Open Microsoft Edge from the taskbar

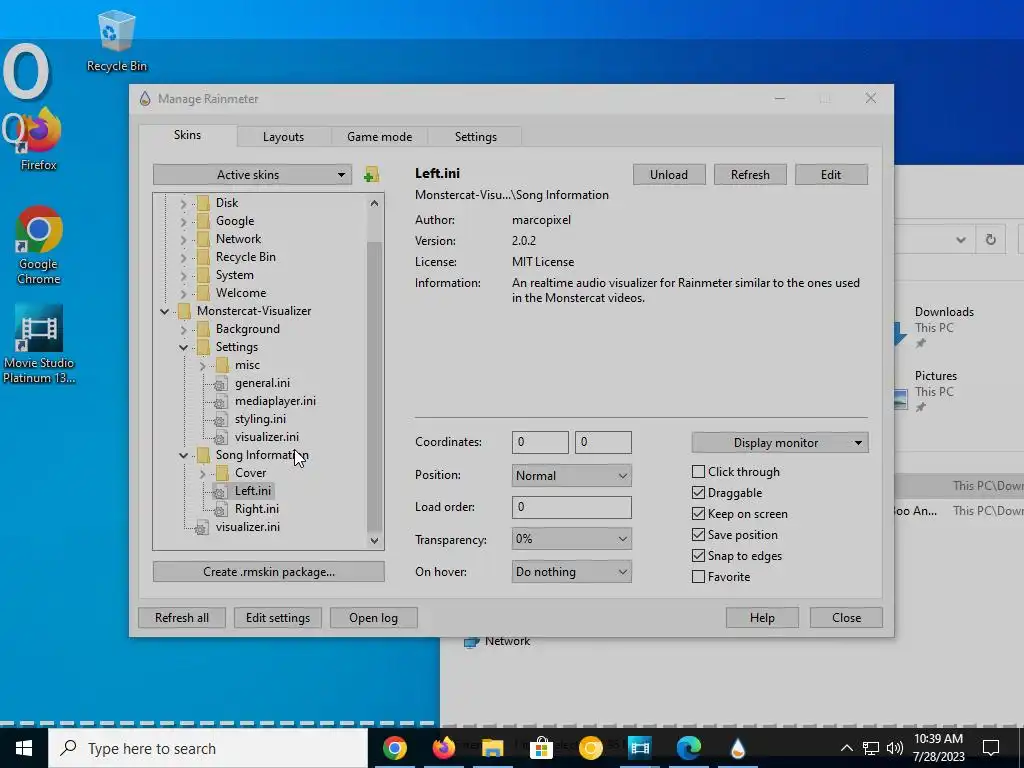click(x=688, y=748)
